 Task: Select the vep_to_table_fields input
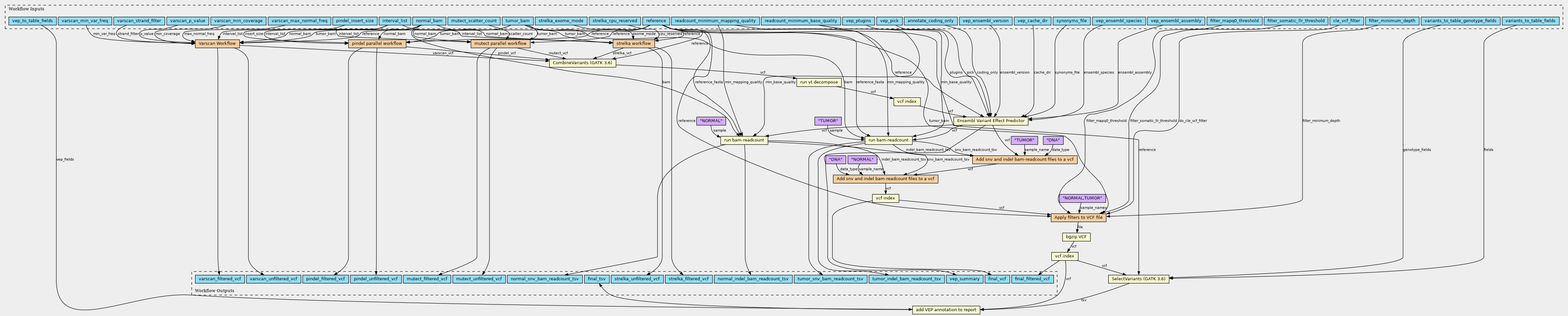33,21
